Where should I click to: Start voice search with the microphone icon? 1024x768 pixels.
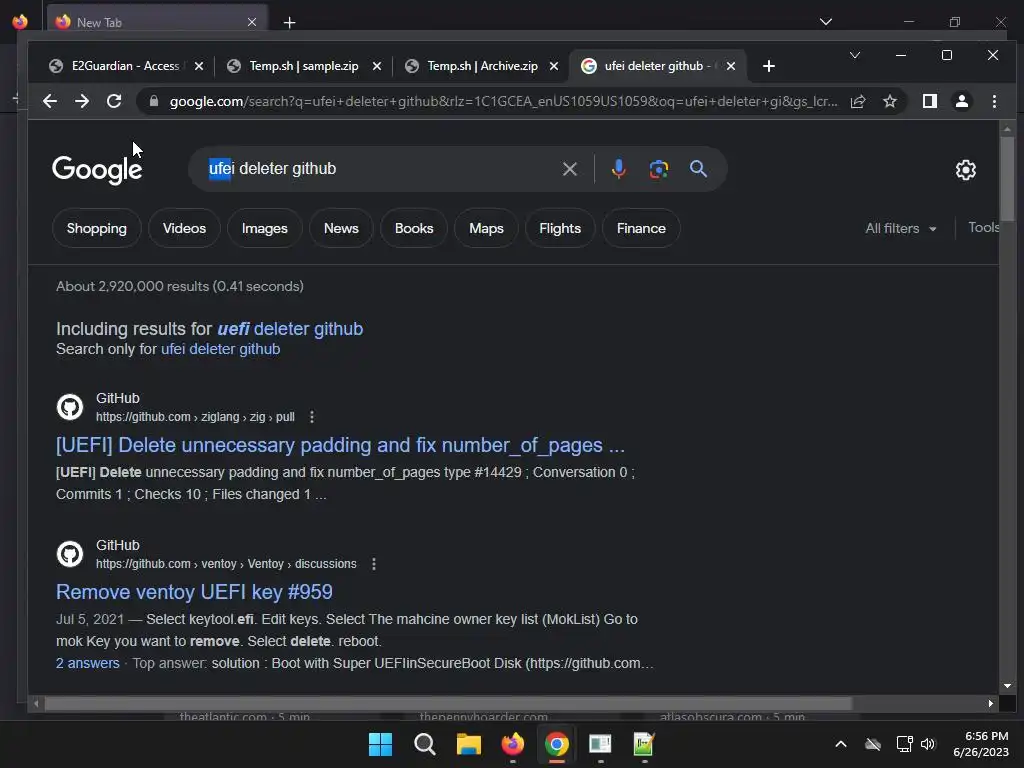point(618,169)
